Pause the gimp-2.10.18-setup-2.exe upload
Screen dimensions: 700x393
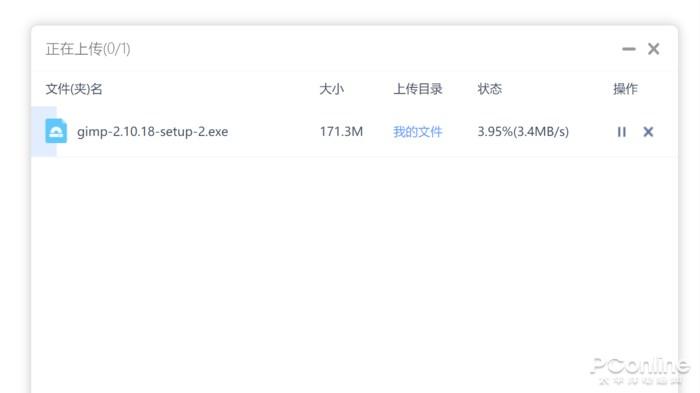point(621,132)
